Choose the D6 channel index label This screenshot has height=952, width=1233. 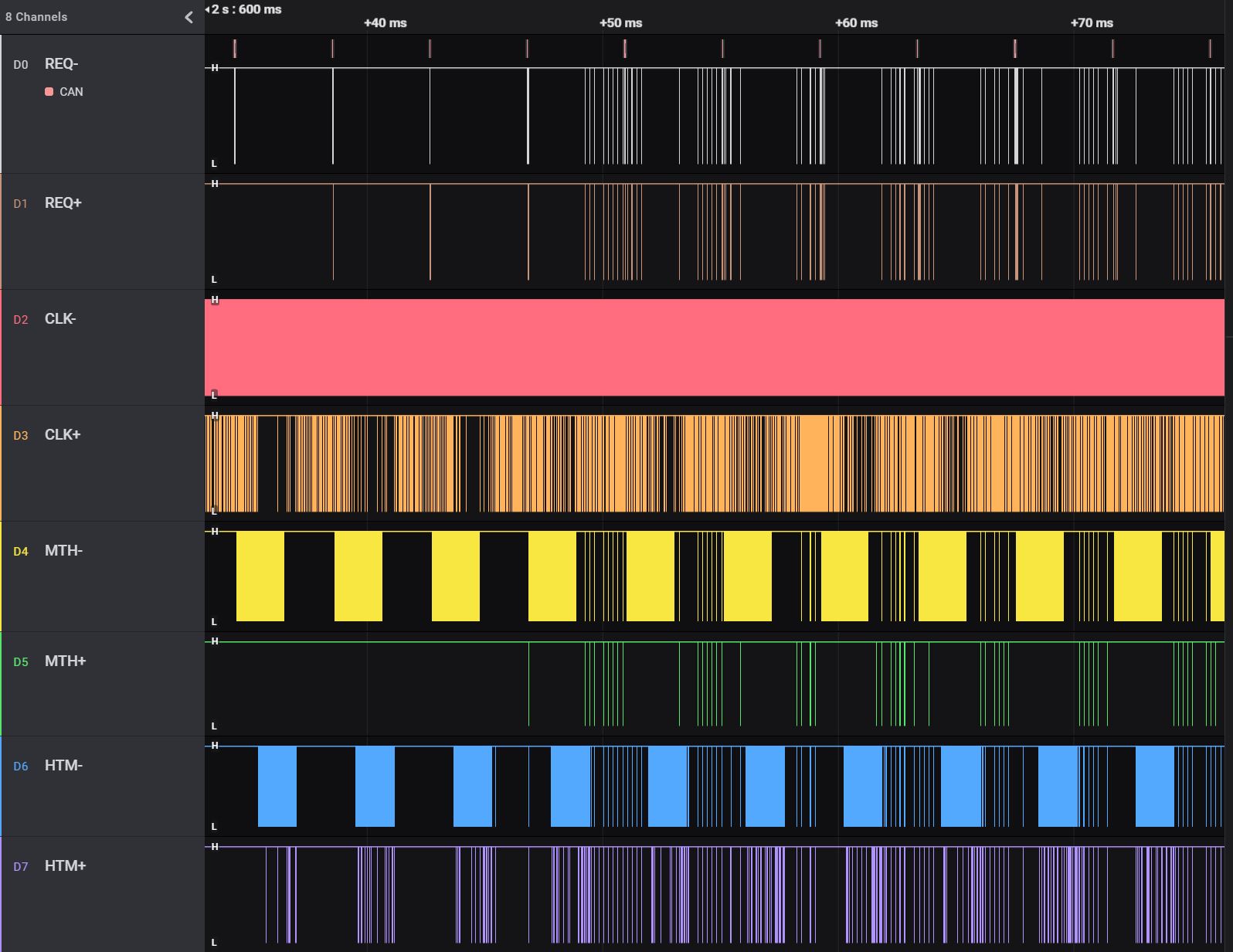point(21,767)
